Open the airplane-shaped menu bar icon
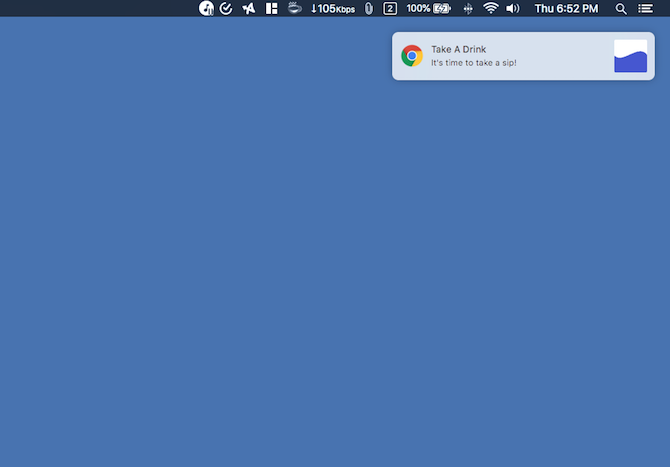The height and width of the screenshot is (467, 670). click(248, 9)
